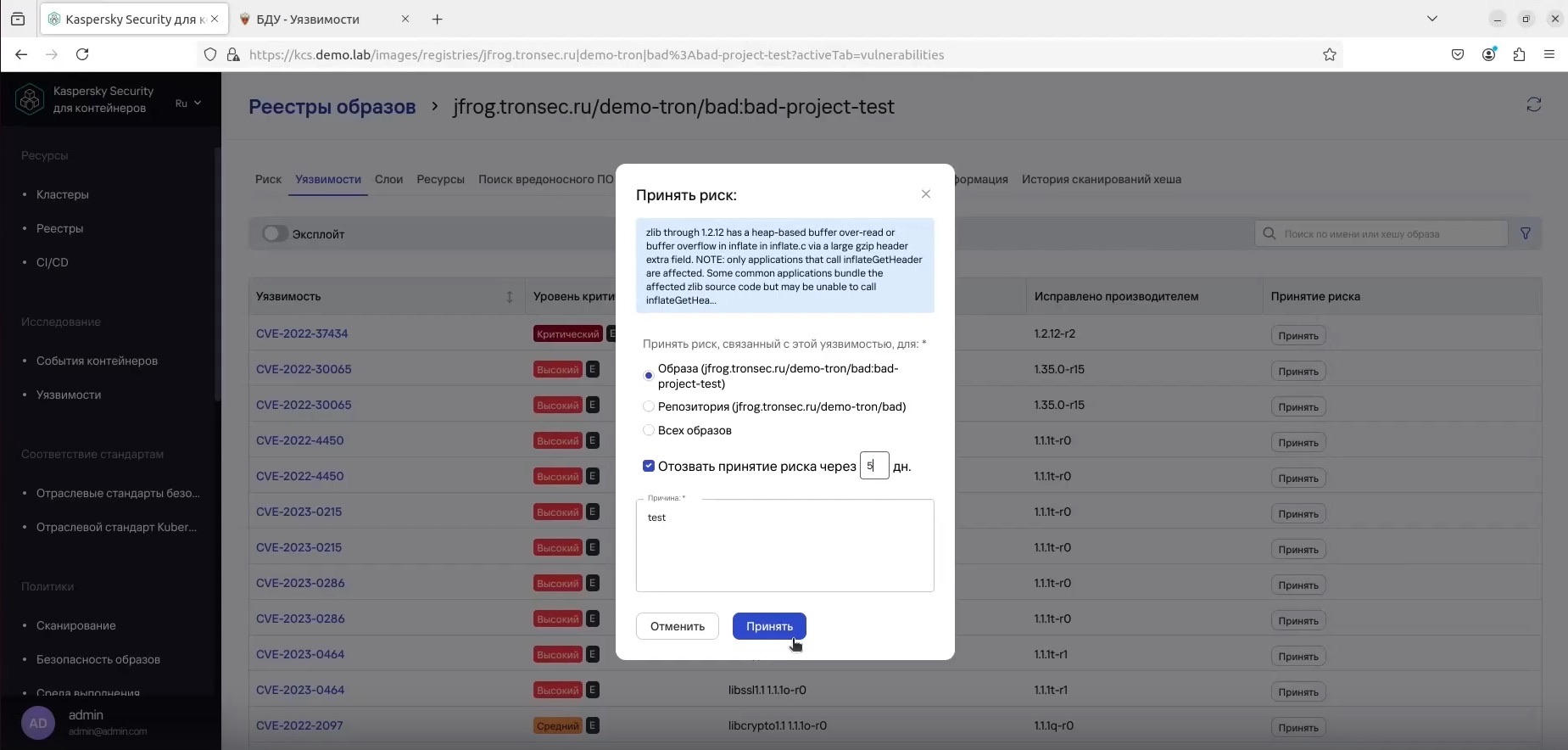Screen dimensions: 1568x750
Task: Open the CVE-2022-2097 link
Action: pyautogui.click(x=299, y=725)
